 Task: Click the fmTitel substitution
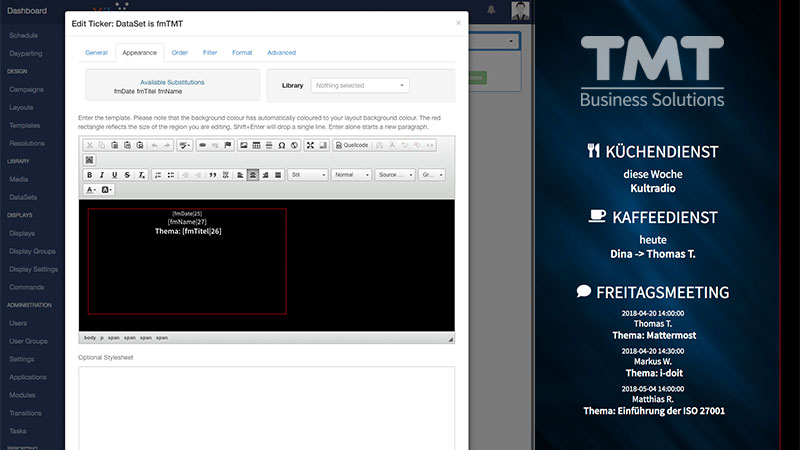pos(146,91)
